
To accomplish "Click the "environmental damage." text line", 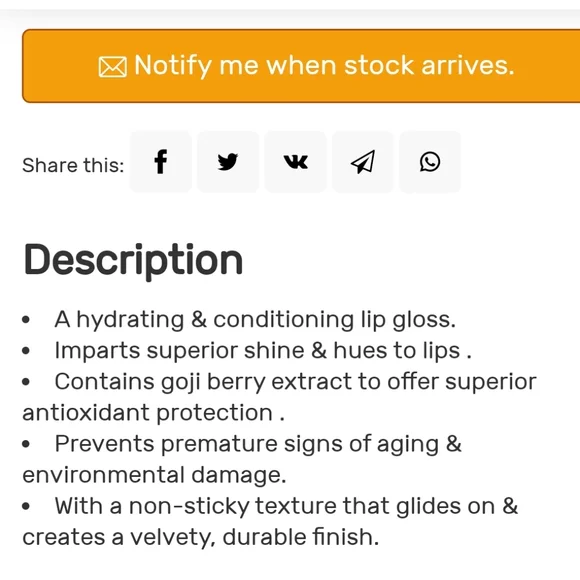I will coord(154,475).
